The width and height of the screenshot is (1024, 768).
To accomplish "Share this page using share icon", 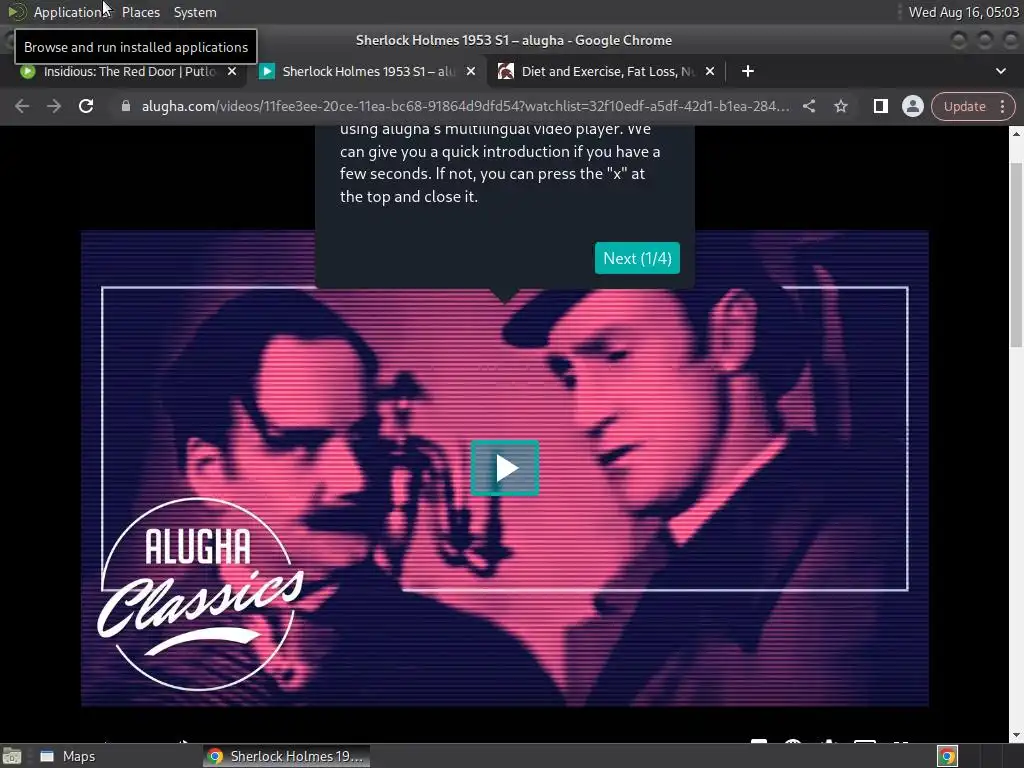I will [x=808, y=106].
